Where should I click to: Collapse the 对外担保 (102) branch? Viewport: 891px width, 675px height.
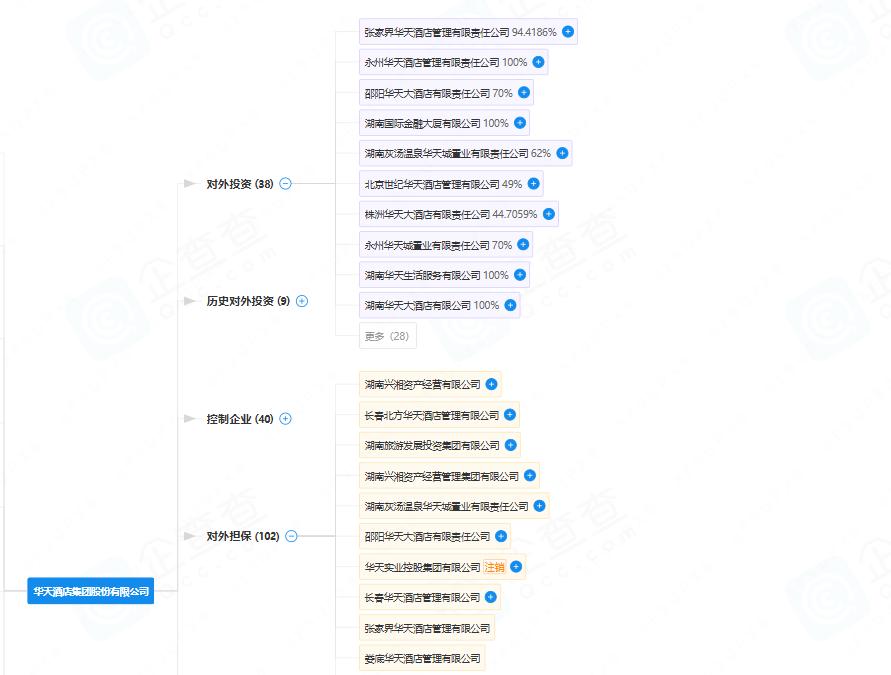coord(291,536)
